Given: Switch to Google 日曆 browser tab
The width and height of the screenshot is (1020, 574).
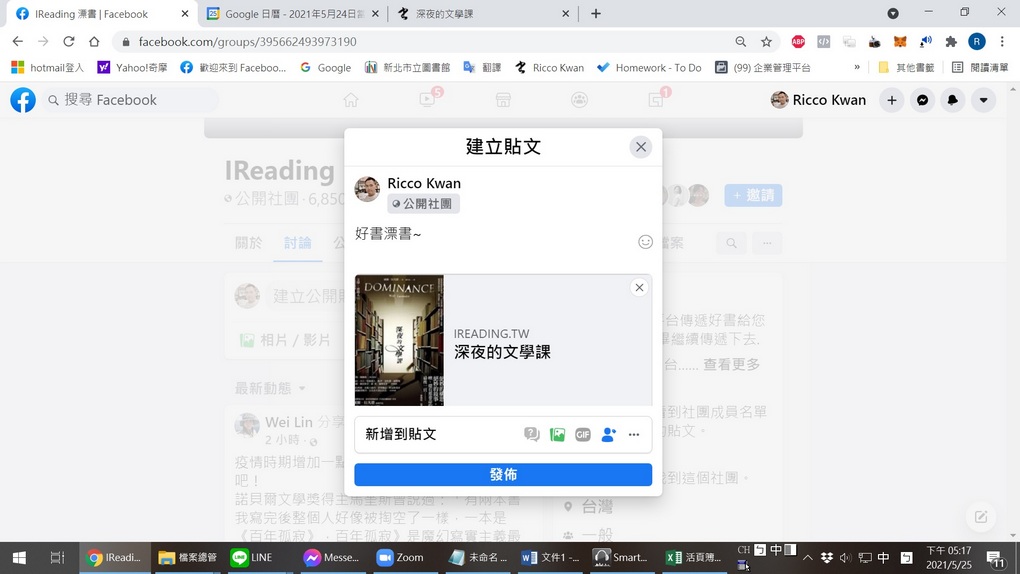Looking at the screenshot, I should click(293, 14).
